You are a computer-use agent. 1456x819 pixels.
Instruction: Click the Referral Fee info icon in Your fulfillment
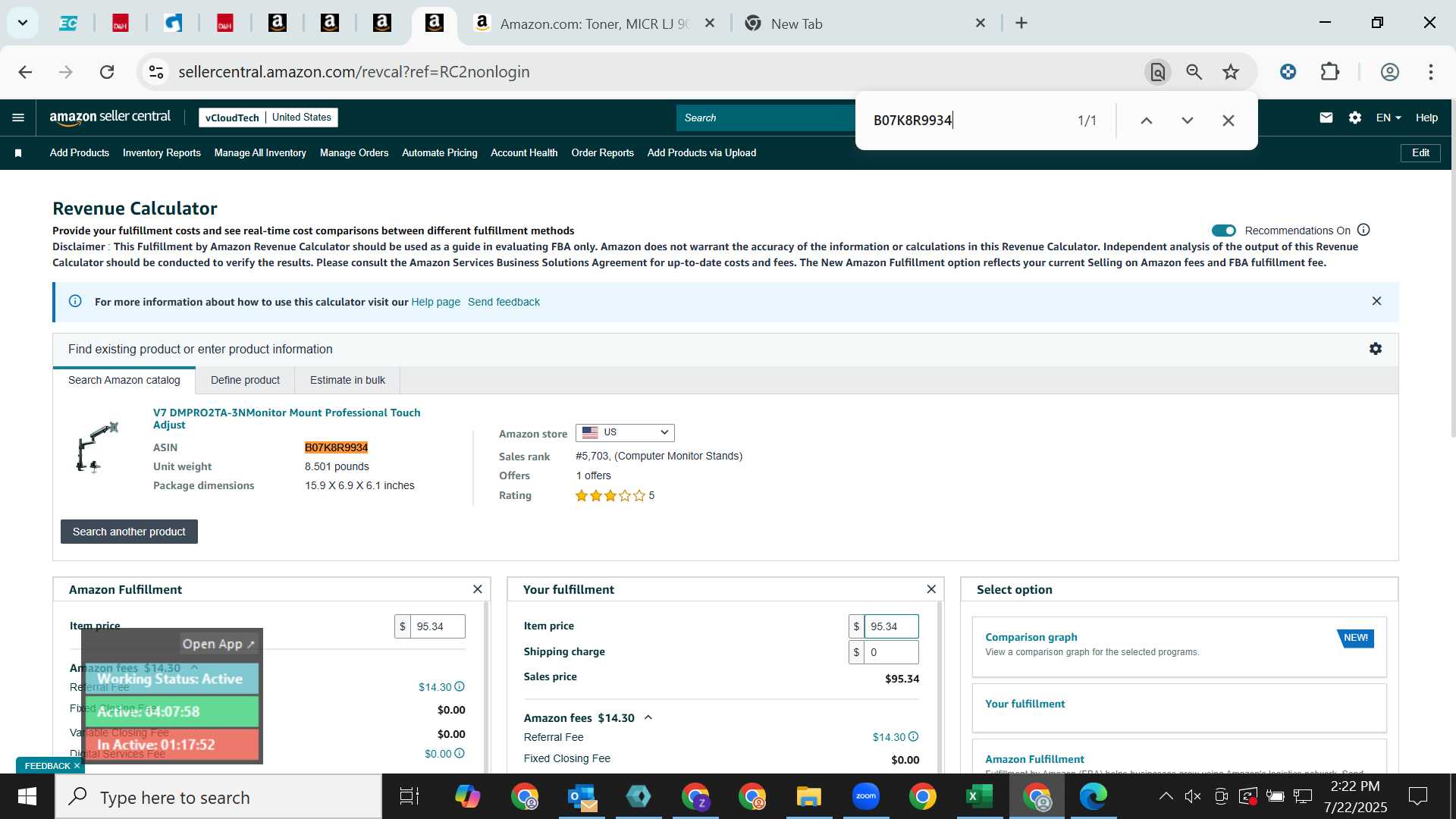pyautogui.click(x=913, y=736)
